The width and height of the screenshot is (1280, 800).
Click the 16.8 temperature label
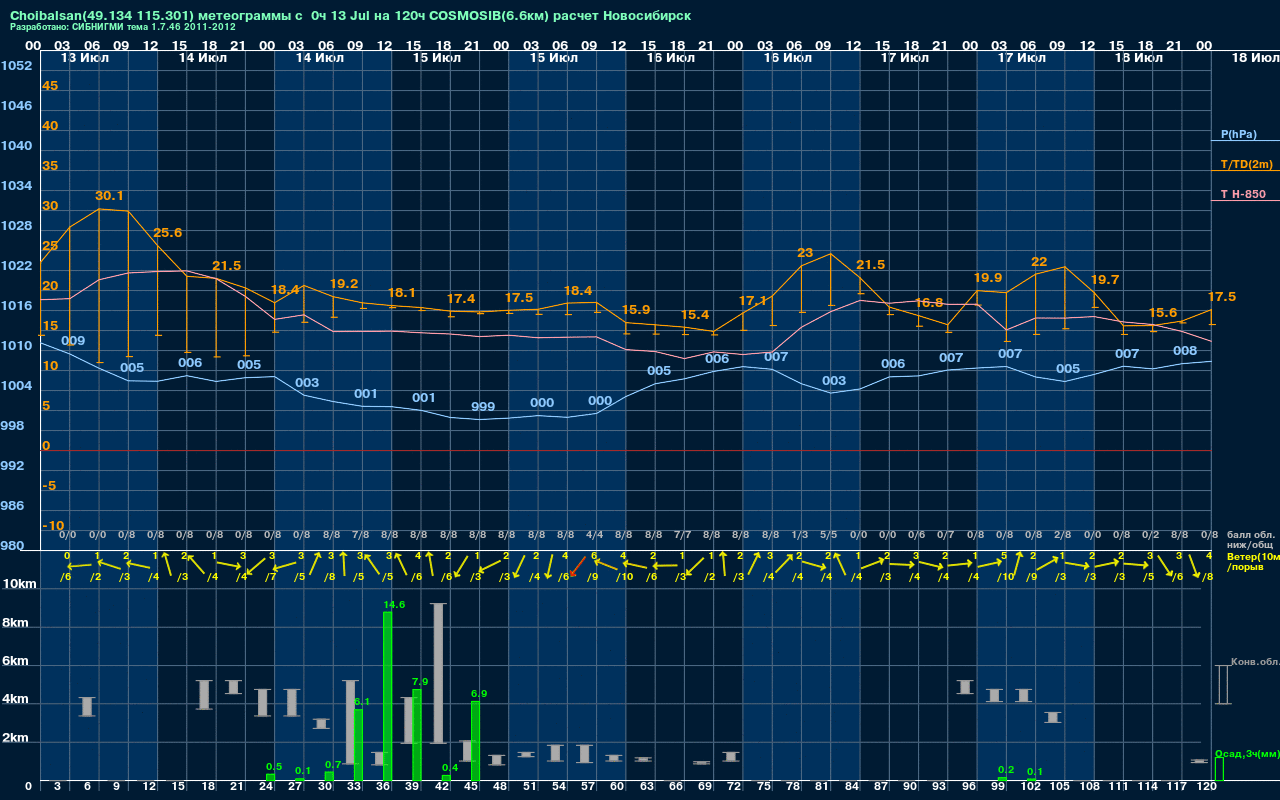click(x=929, y=302)
